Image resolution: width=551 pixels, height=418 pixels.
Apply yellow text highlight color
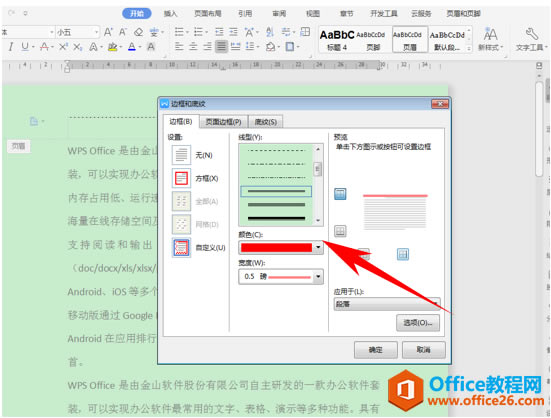(112, 47)
